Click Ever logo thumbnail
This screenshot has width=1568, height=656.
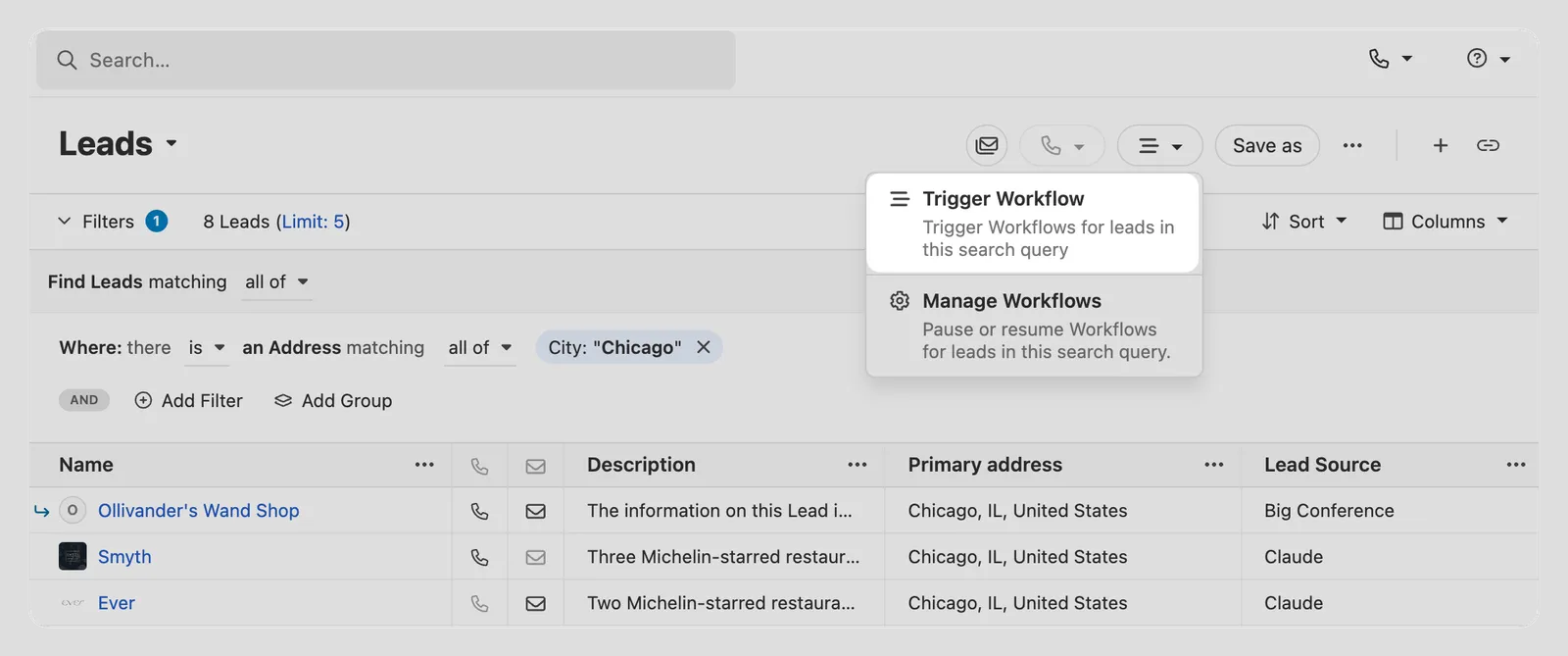(73, 603)
